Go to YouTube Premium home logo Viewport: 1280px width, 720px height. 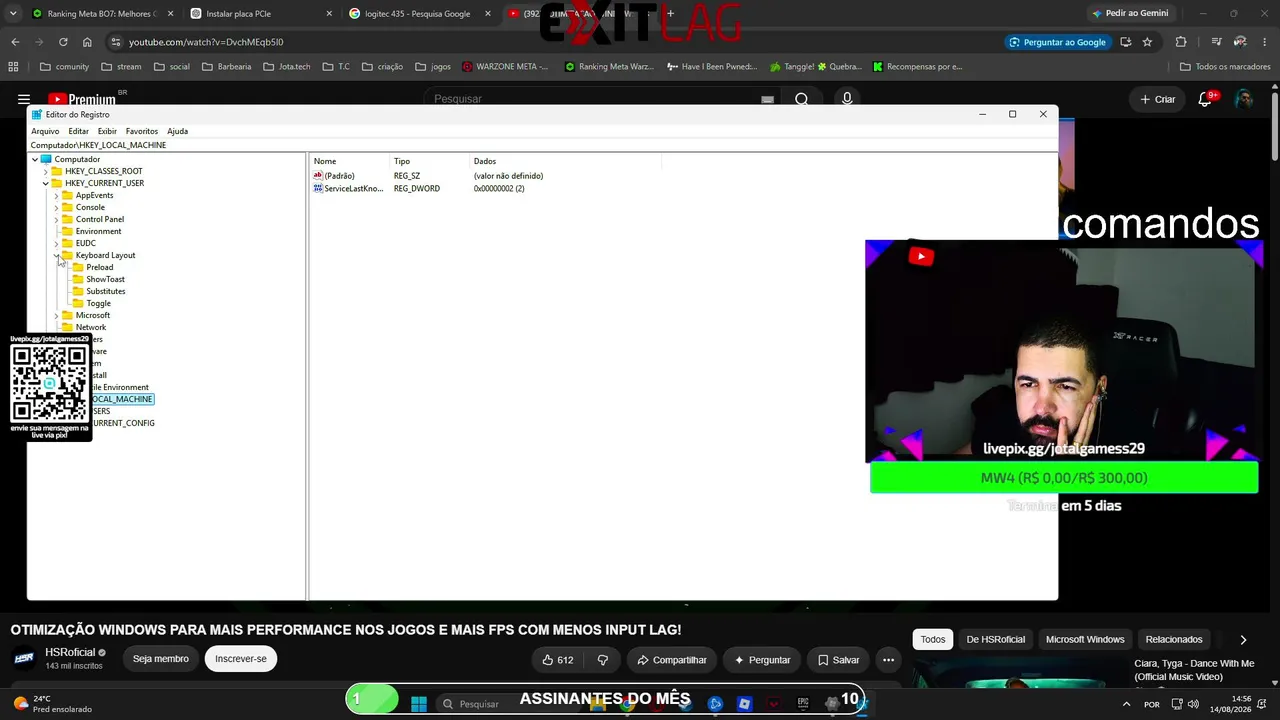81,99
